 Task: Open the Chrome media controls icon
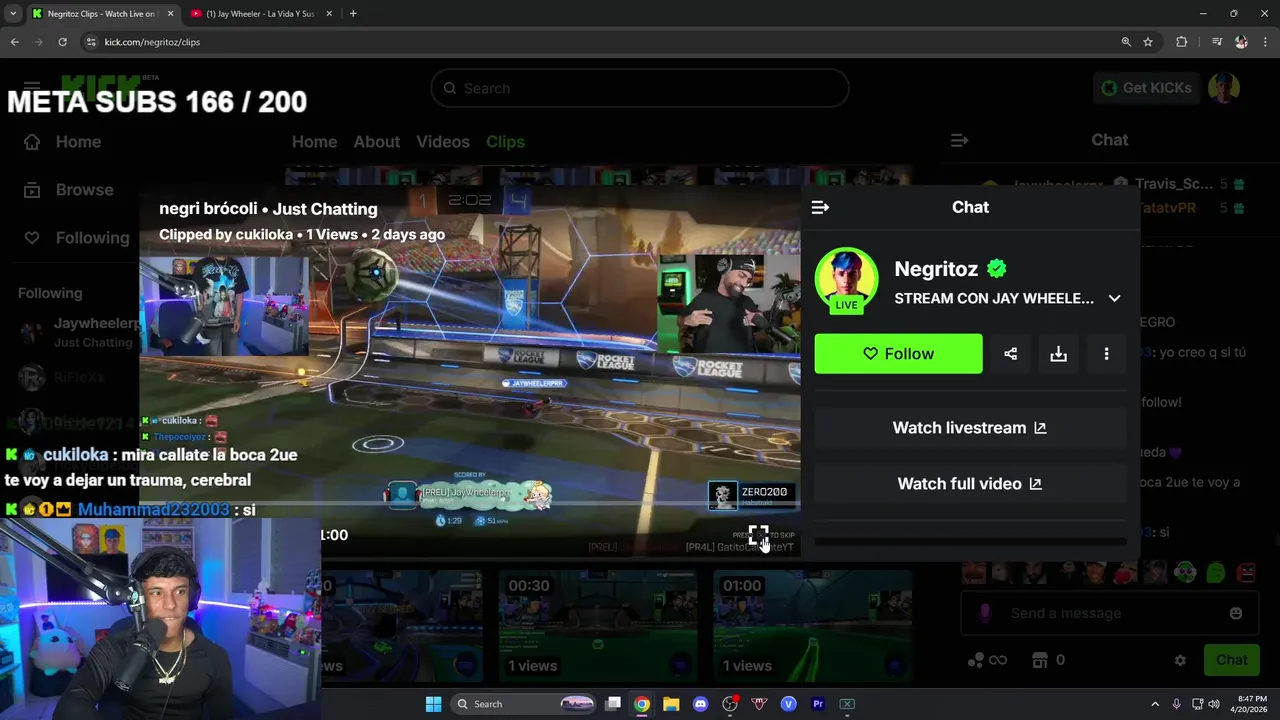point(1216,42)
